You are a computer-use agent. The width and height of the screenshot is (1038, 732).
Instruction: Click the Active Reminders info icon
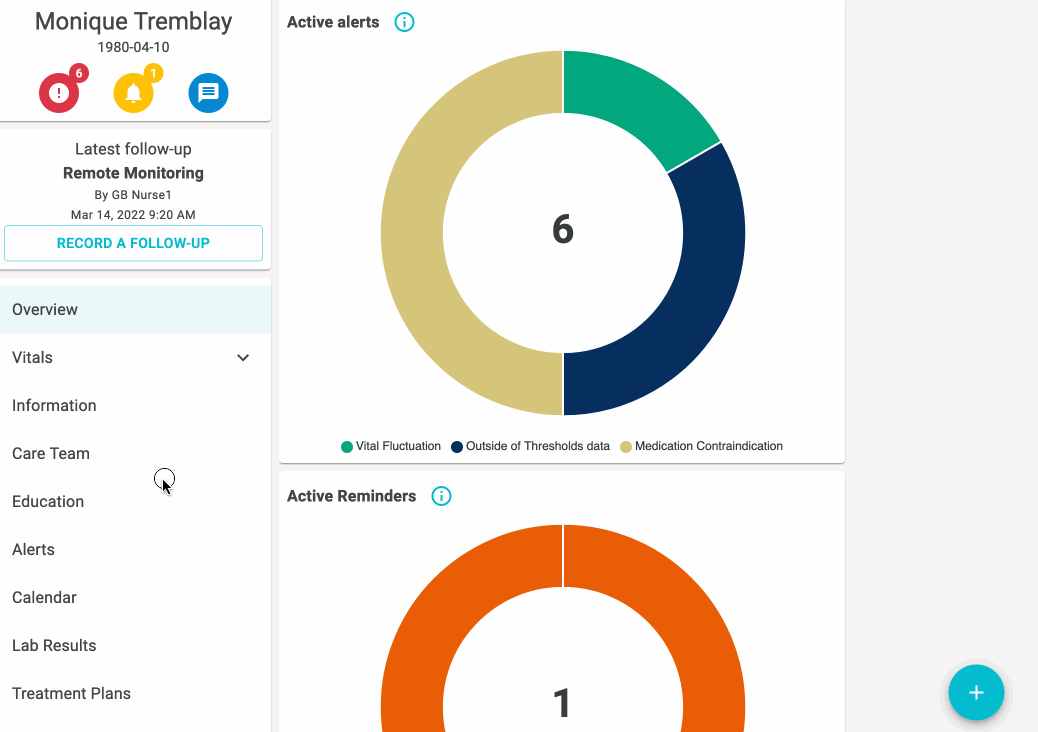point(442,496)
